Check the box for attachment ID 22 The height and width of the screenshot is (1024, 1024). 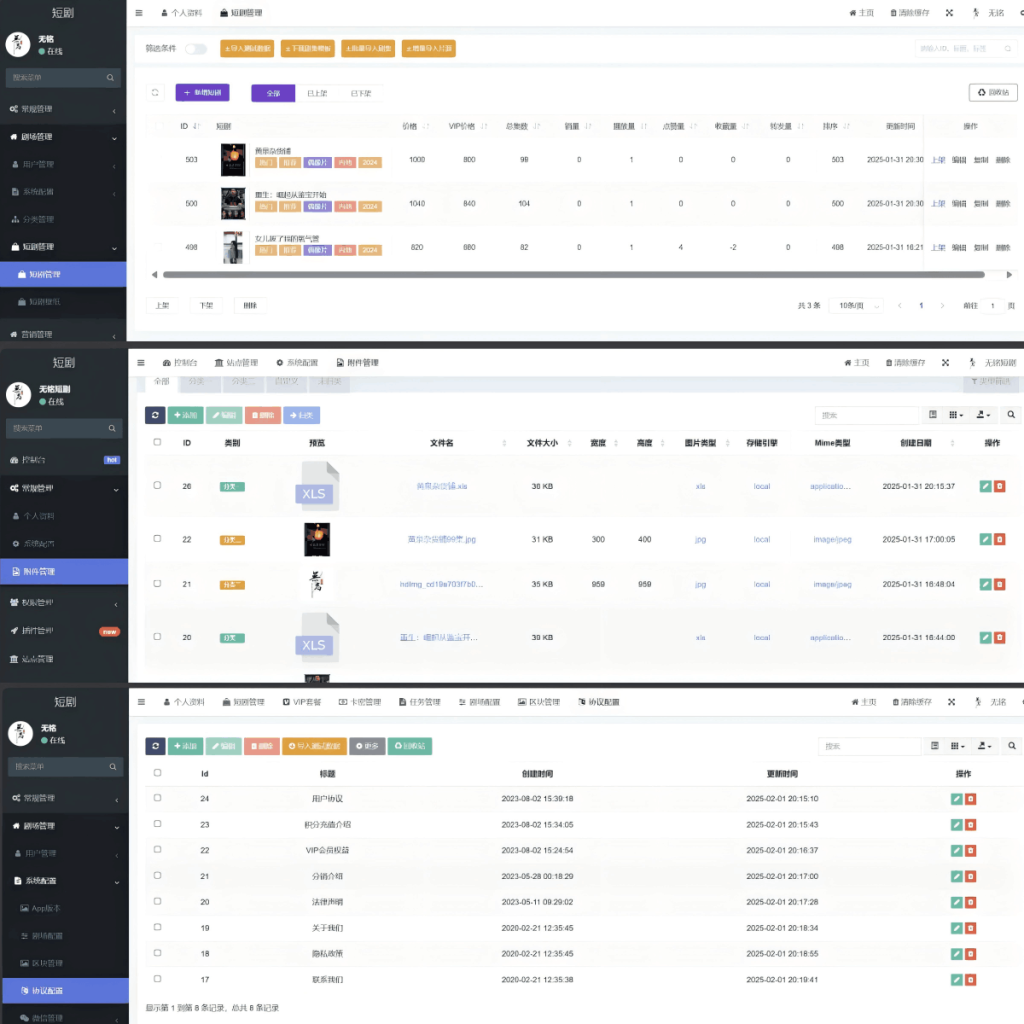point(157,539)
